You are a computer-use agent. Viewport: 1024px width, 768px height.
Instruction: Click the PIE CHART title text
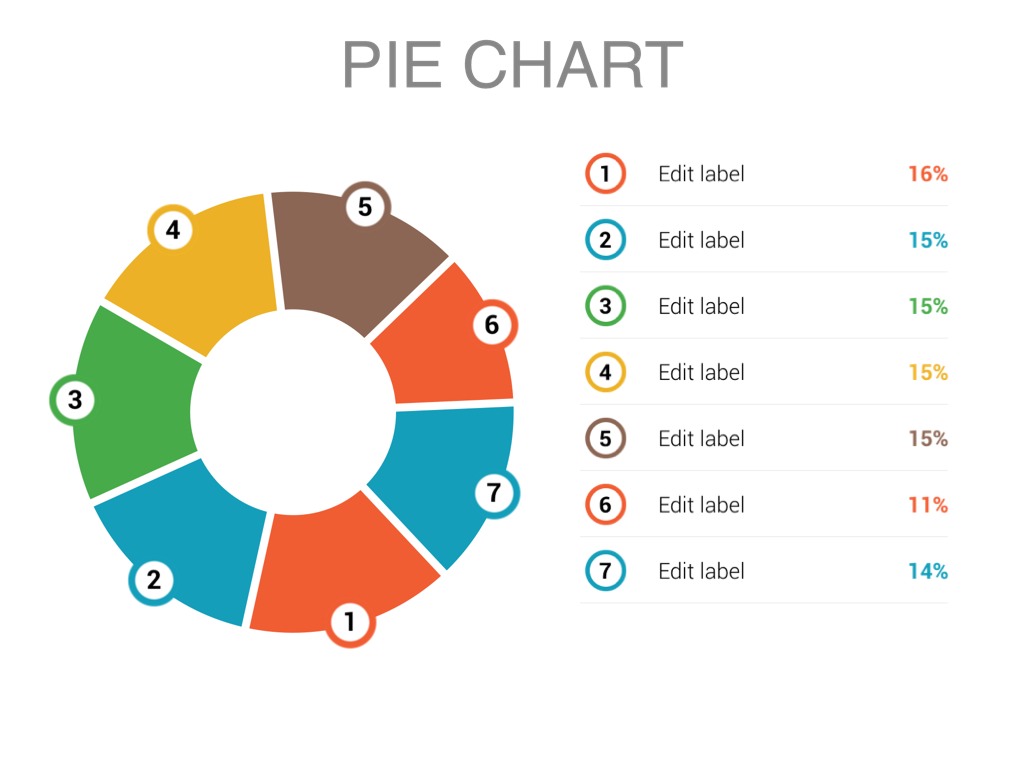512,65
